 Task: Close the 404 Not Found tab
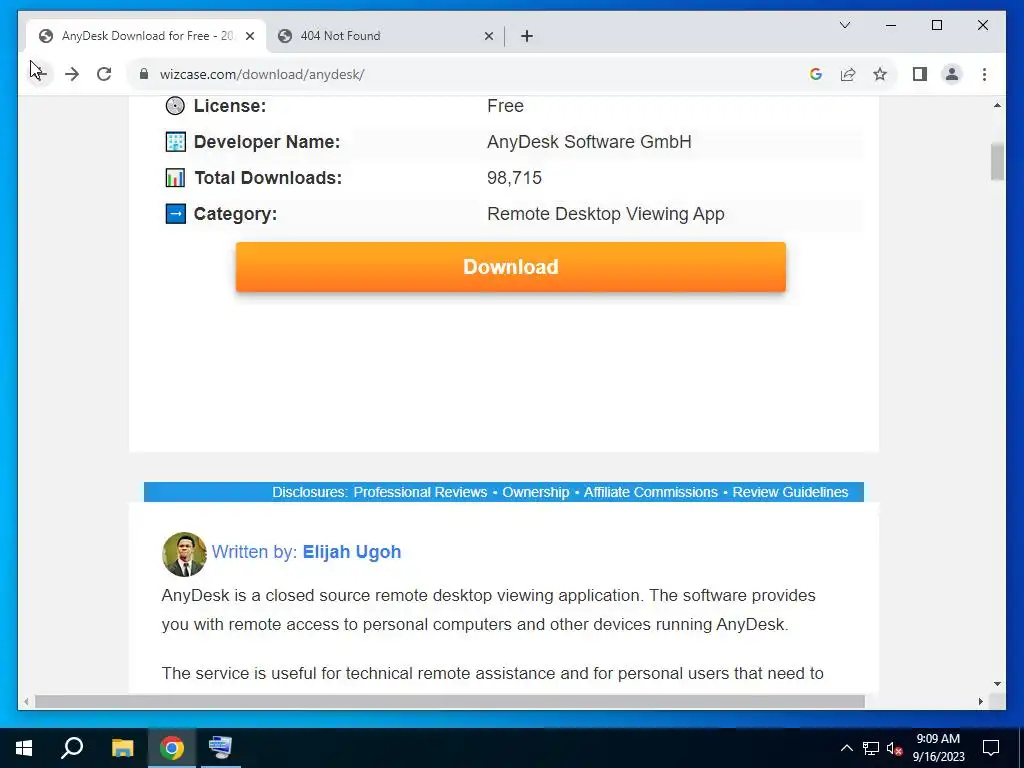coord(488,36)
